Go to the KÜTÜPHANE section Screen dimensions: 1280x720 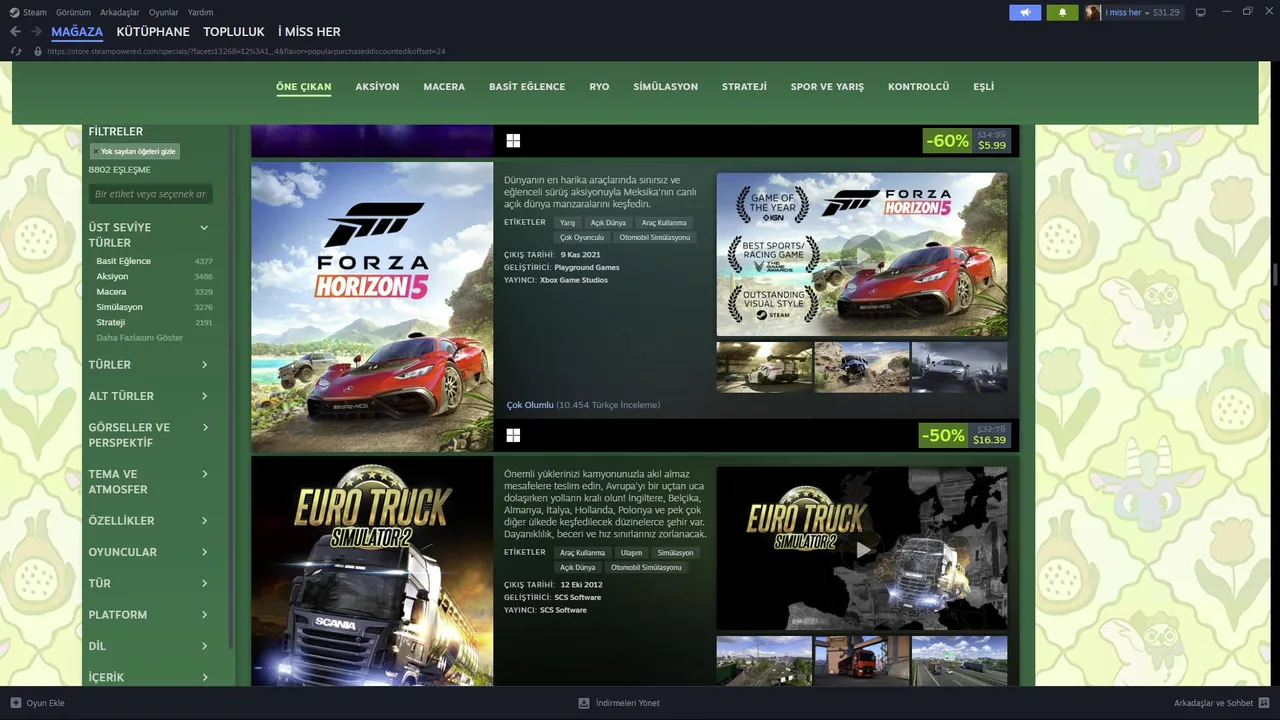(x=153, y=32)
